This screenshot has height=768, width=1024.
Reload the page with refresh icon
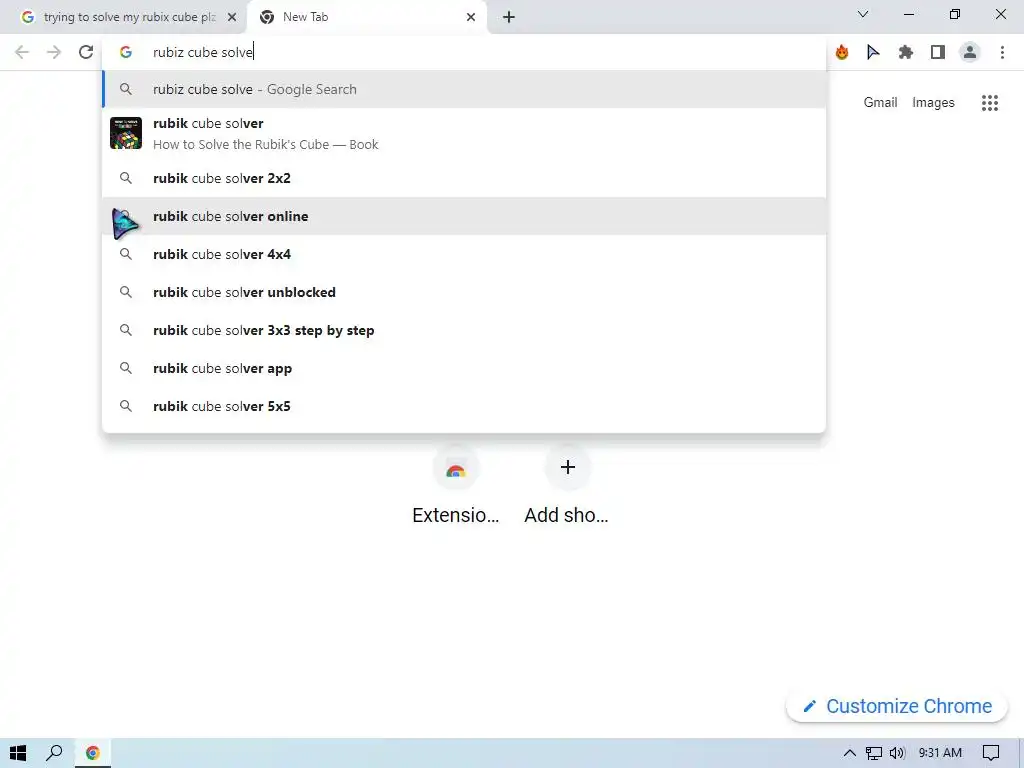point(86,52)
